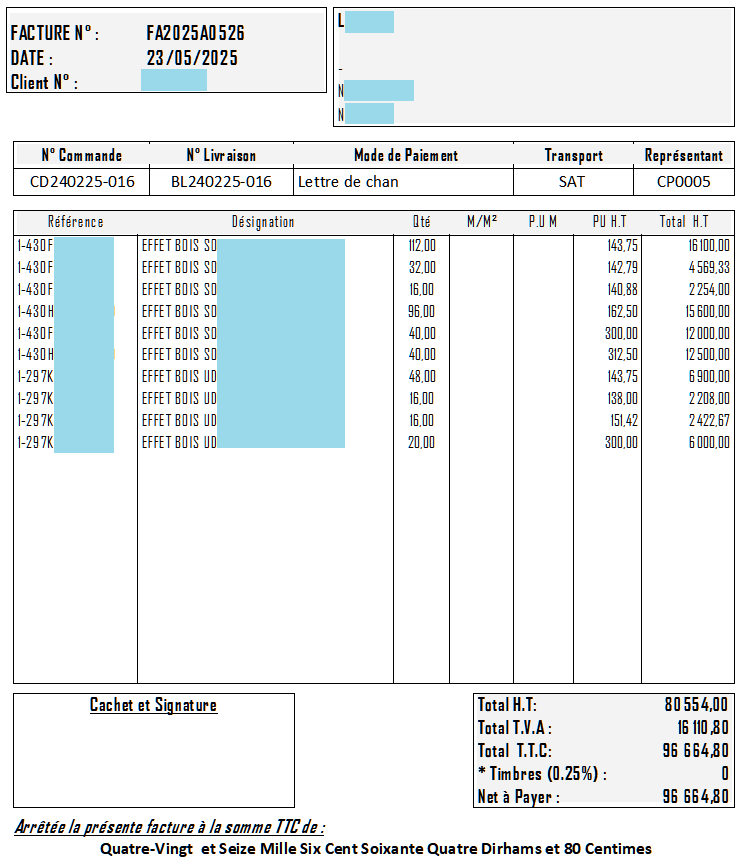The width and height of the screenshot is (755, 858).
Task: Select line total 2 422,67
Action: pos(709,420)
